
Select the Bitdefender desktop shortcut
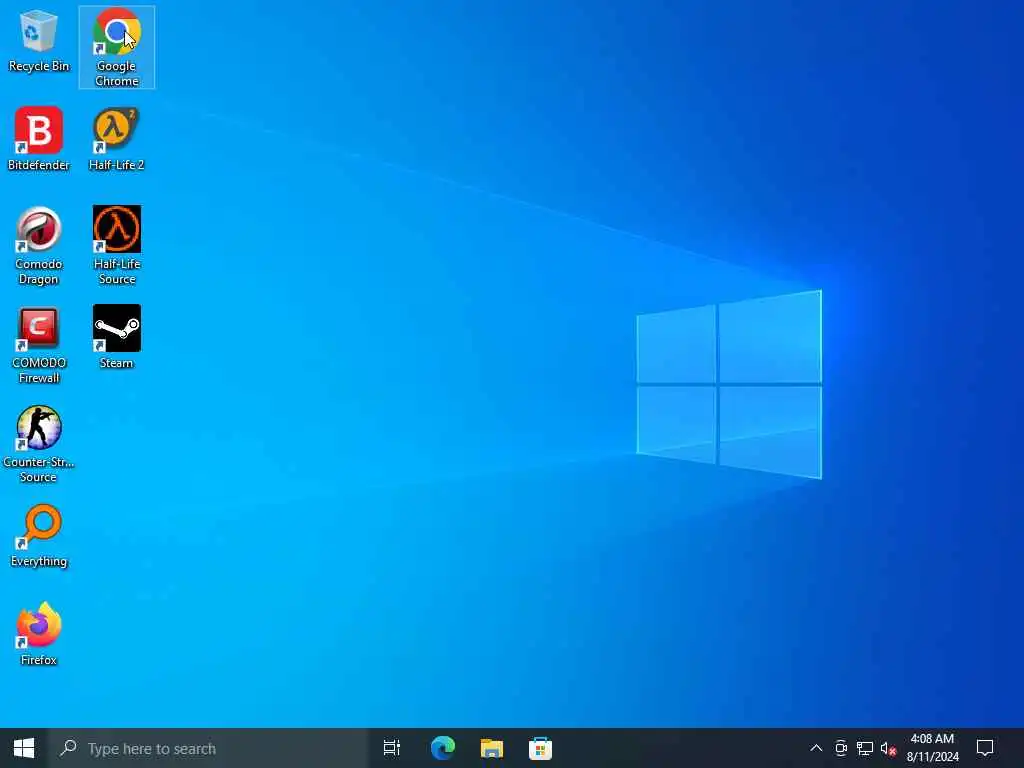coord(39,139)
